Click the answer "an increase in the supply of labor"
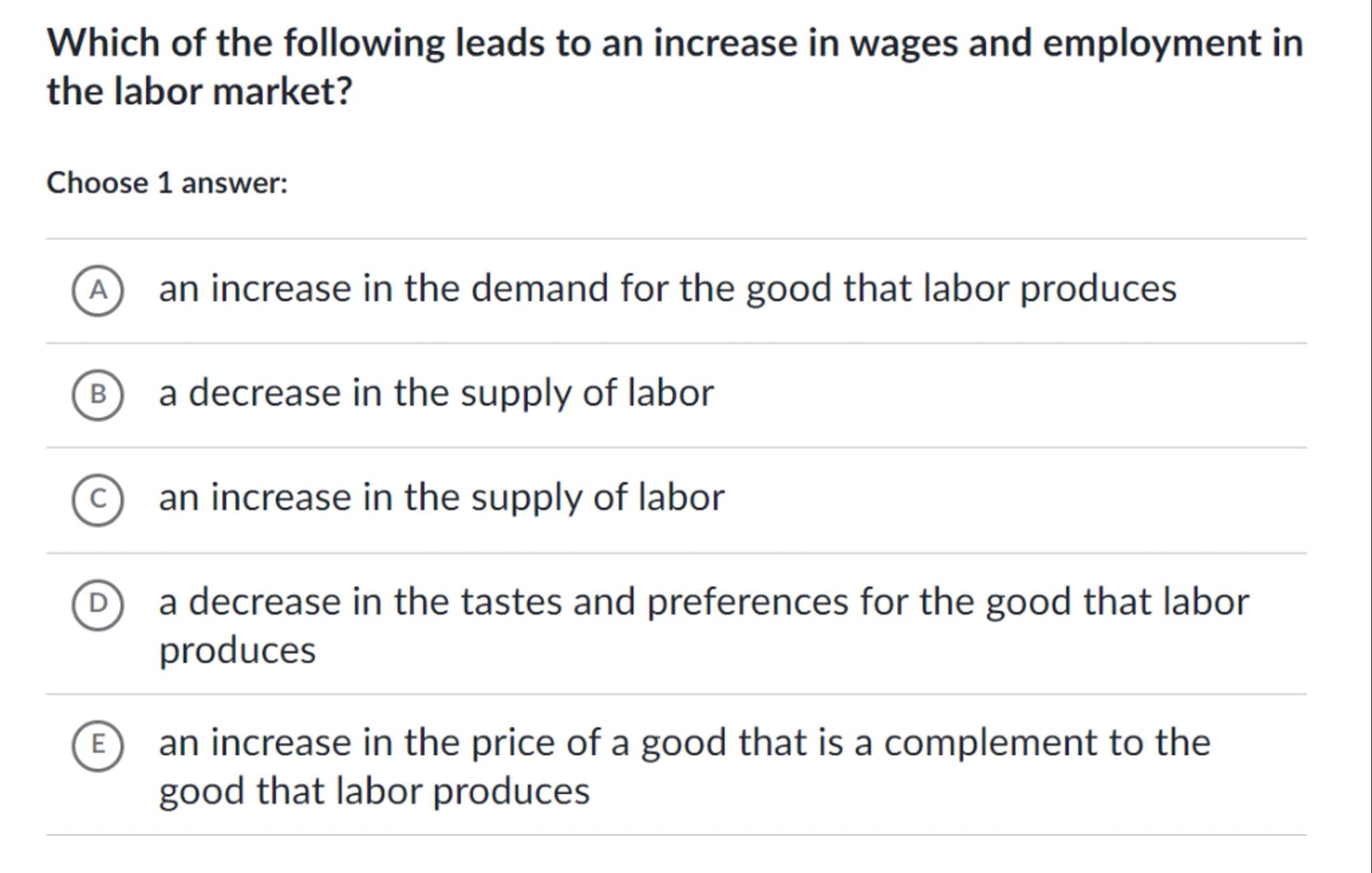This screenshot has width=1372, height=873. pyautogui.click(x=441, y=498)
